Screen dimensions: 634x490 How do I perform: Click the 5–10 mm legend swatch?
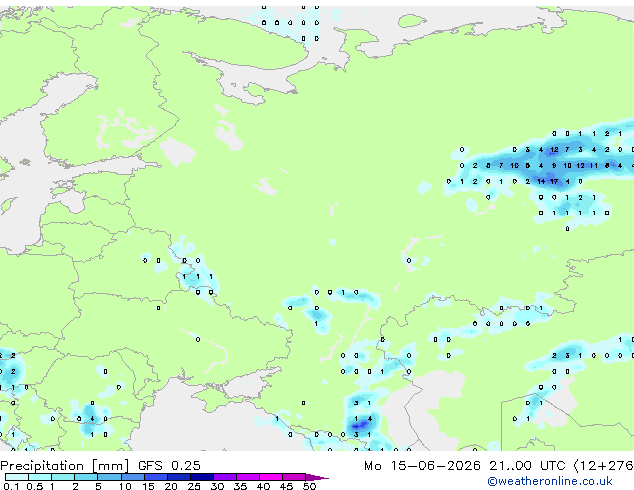[109, 477]
